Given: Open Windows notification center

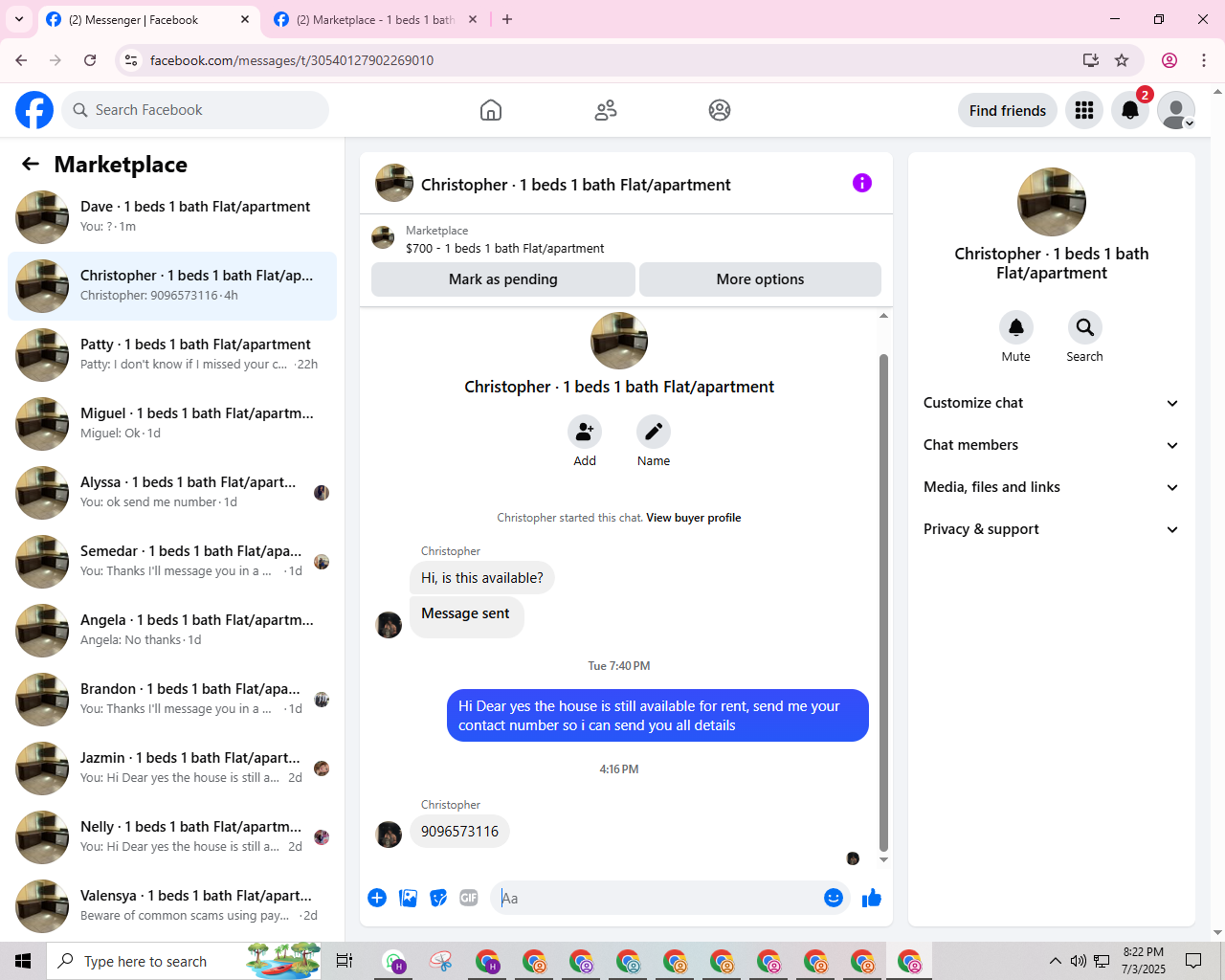Looking at the screenshot, I should pos(1193,961).
